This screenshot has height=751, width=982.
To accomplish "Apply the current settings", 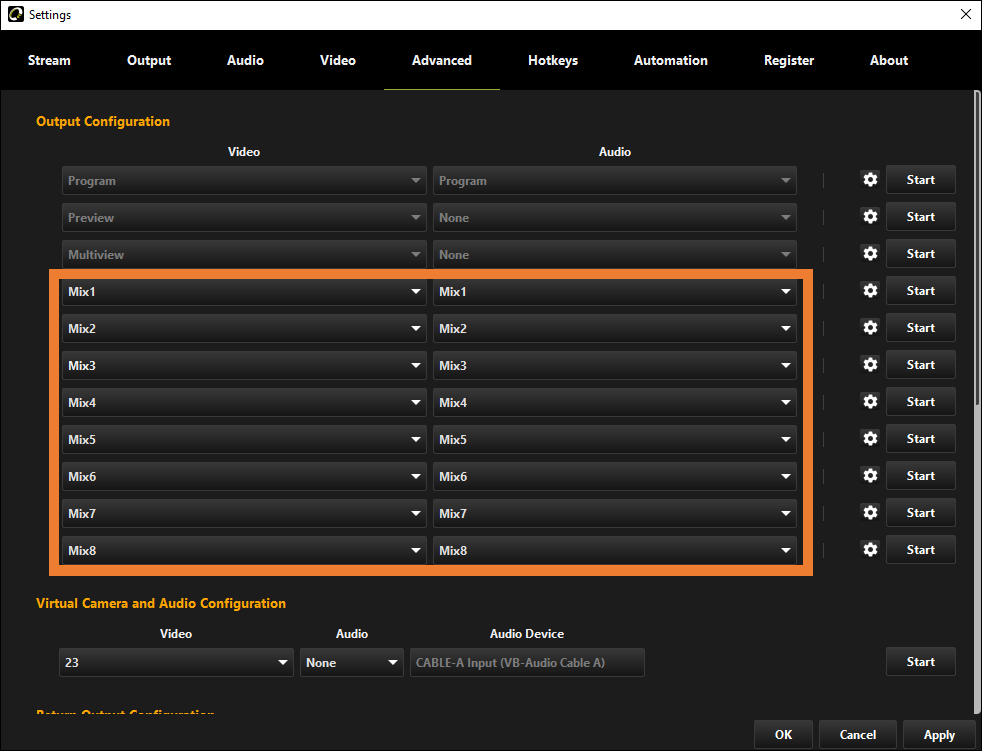I will point(938,734).
